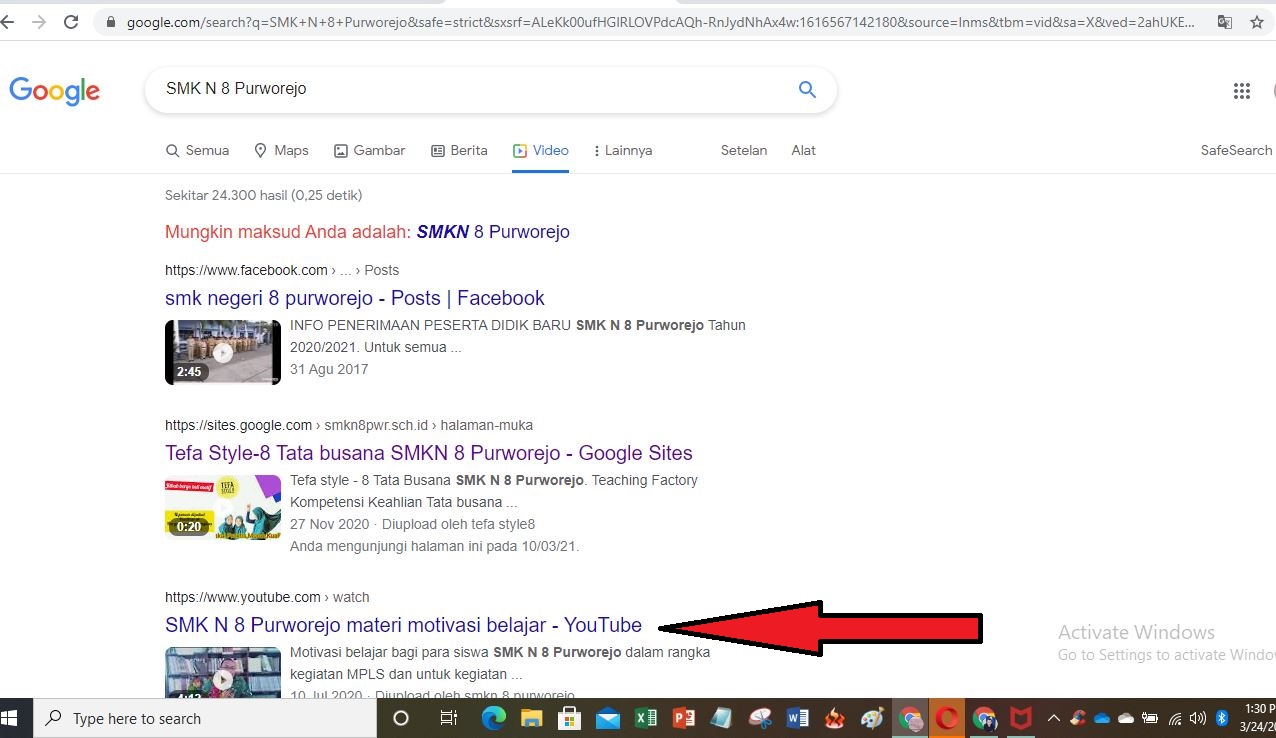The height and width of the screenshot is (738, 1276).
Task: Click the page translate icon in address bar
Action: [x=1224, y=20]
